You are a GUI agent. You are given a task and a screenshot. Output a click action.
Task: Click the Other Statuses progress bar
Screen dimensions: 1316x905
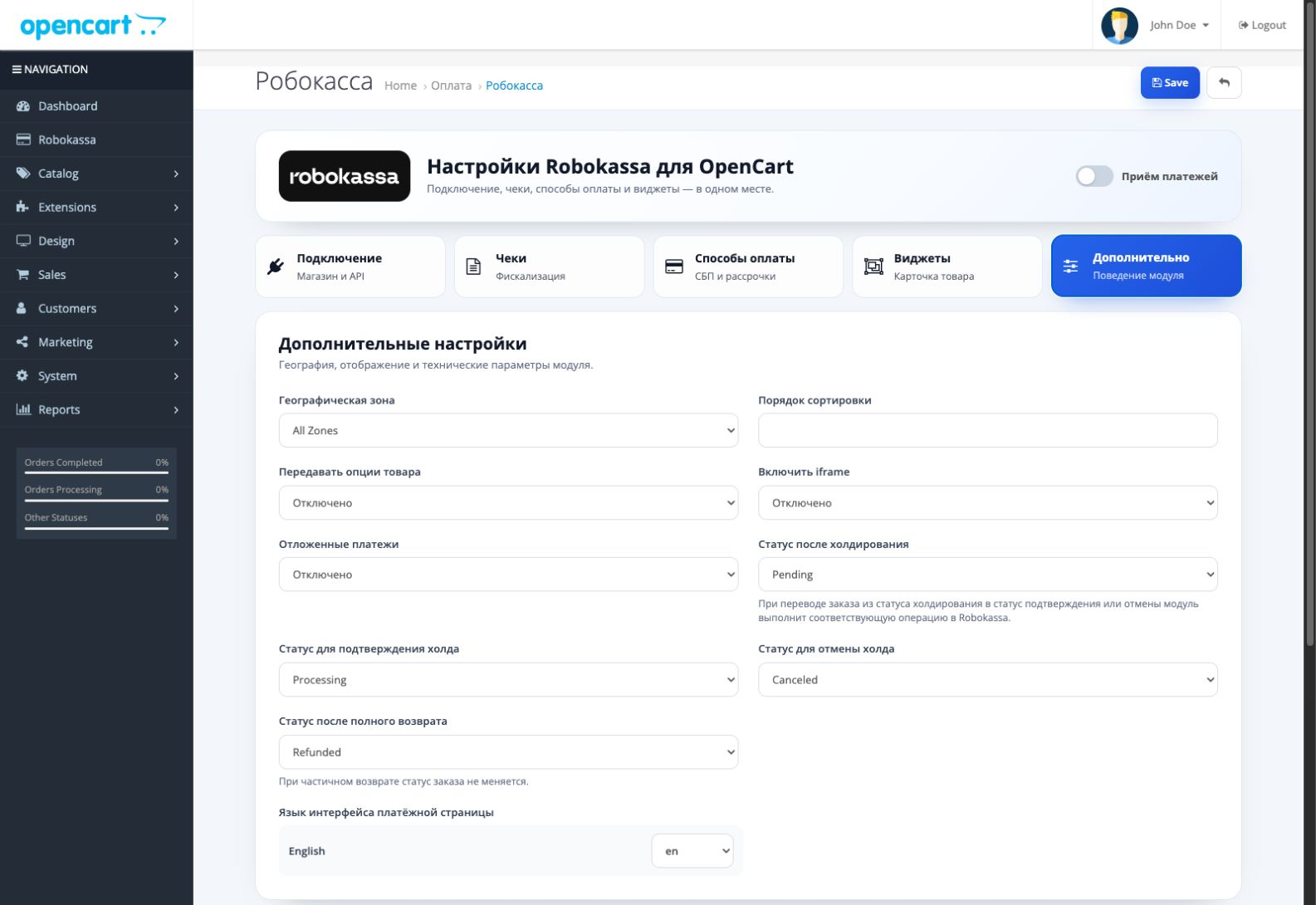pyautogui.click(x=96, y=528)
